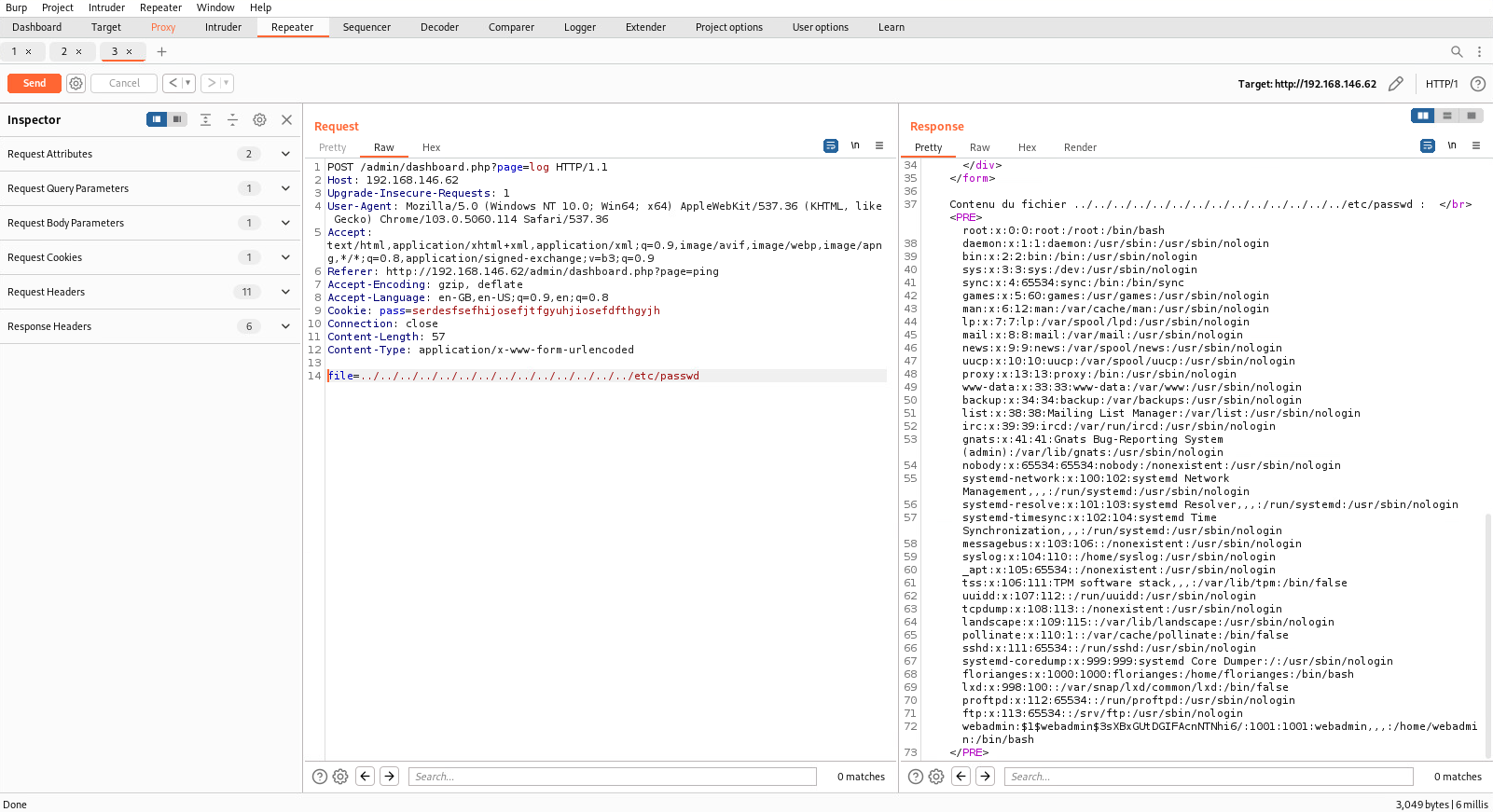The height and width of the screenshot is (812, 1493).
Task: Click the Cancel button
Action: point(124,83)
